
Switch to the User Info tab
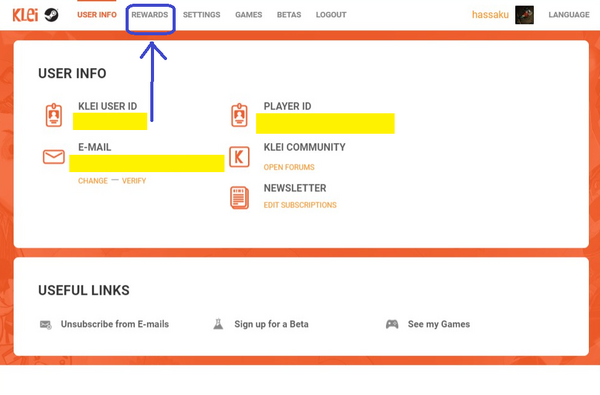[x=97, y=15]
